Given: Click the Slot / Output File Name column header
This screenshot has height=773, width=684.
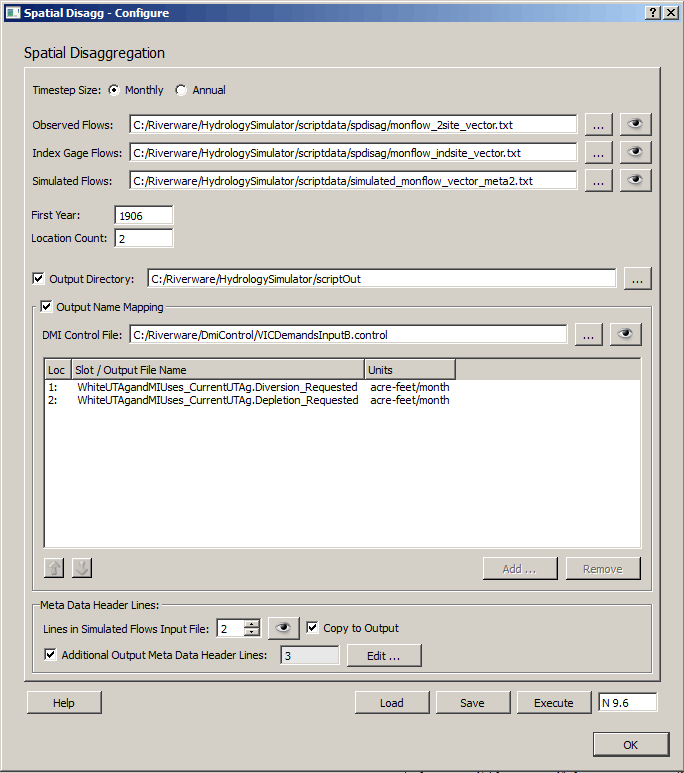Looking at the screenshot, I should point(217,370).
